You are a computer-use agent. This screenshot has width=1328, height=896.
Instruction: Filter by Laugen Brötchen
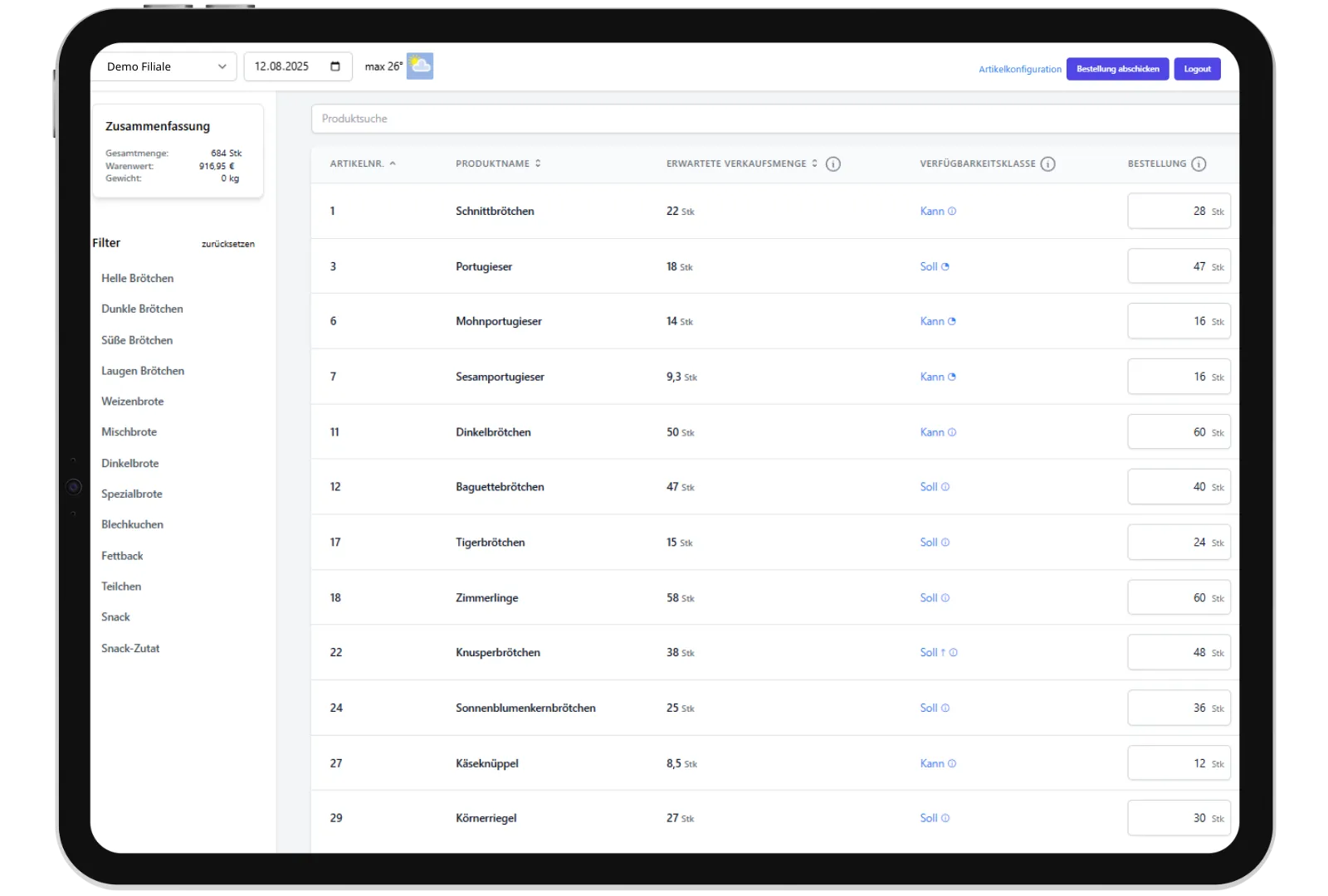point(143,371)
